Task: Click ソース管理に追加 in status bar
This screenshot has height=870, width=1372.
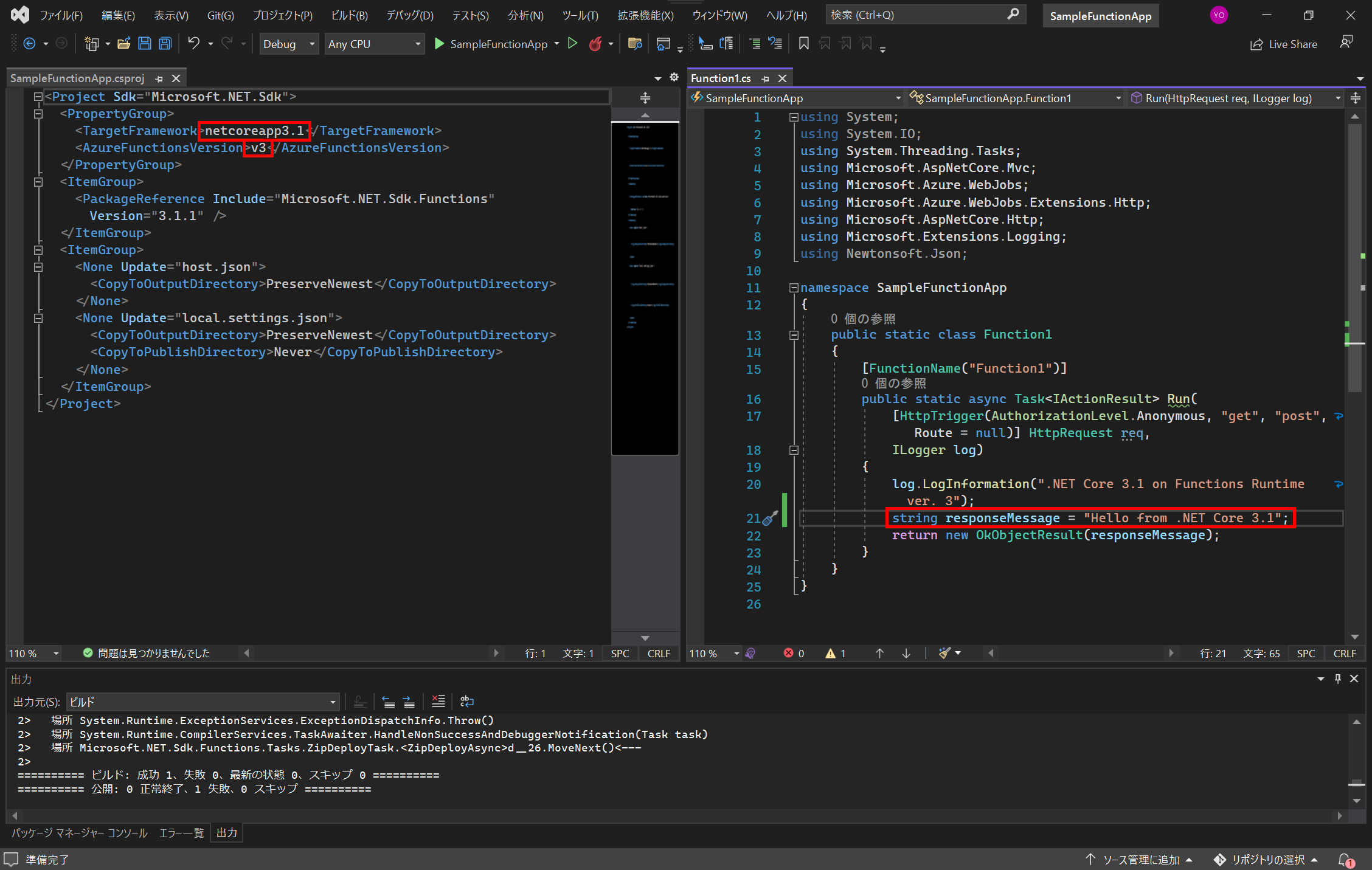Action: click(x=1140, y=860)
